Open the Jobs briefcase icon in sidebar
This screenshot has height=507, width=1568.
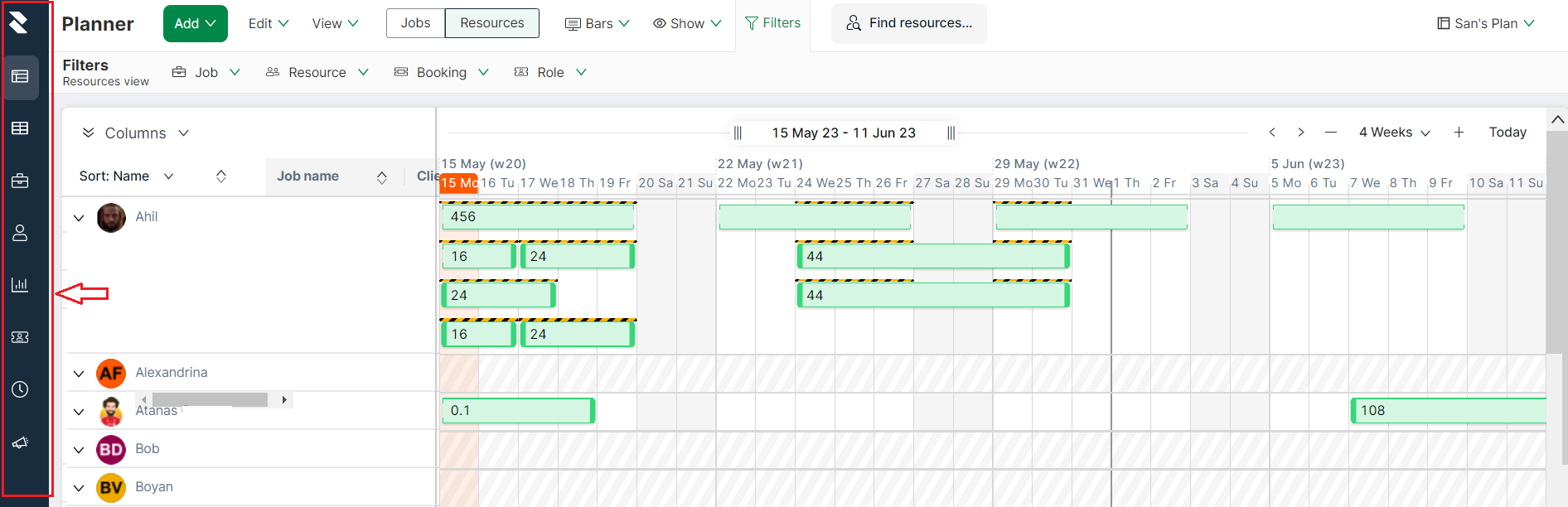(x=21, y=181)
